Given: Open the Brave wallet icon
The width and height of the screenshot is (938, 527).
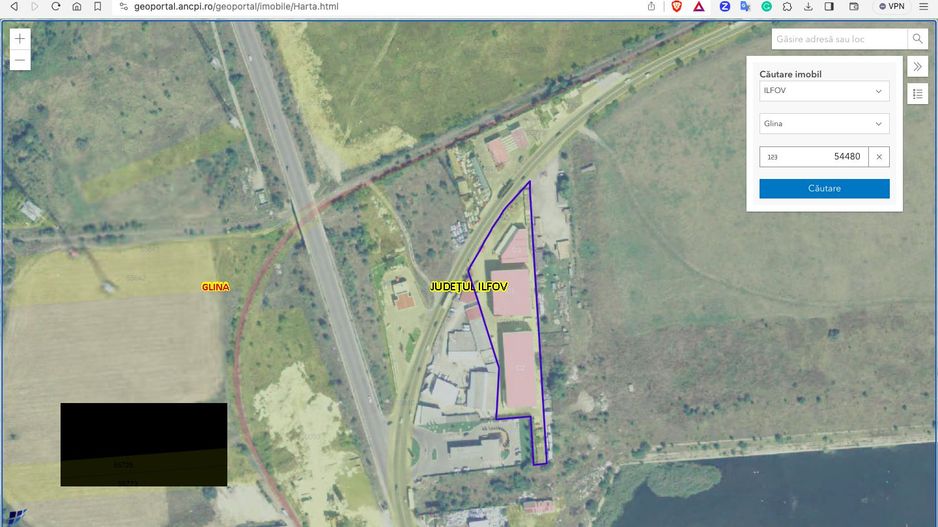Looking at the screenshot, I should click(x=854, y=6).
